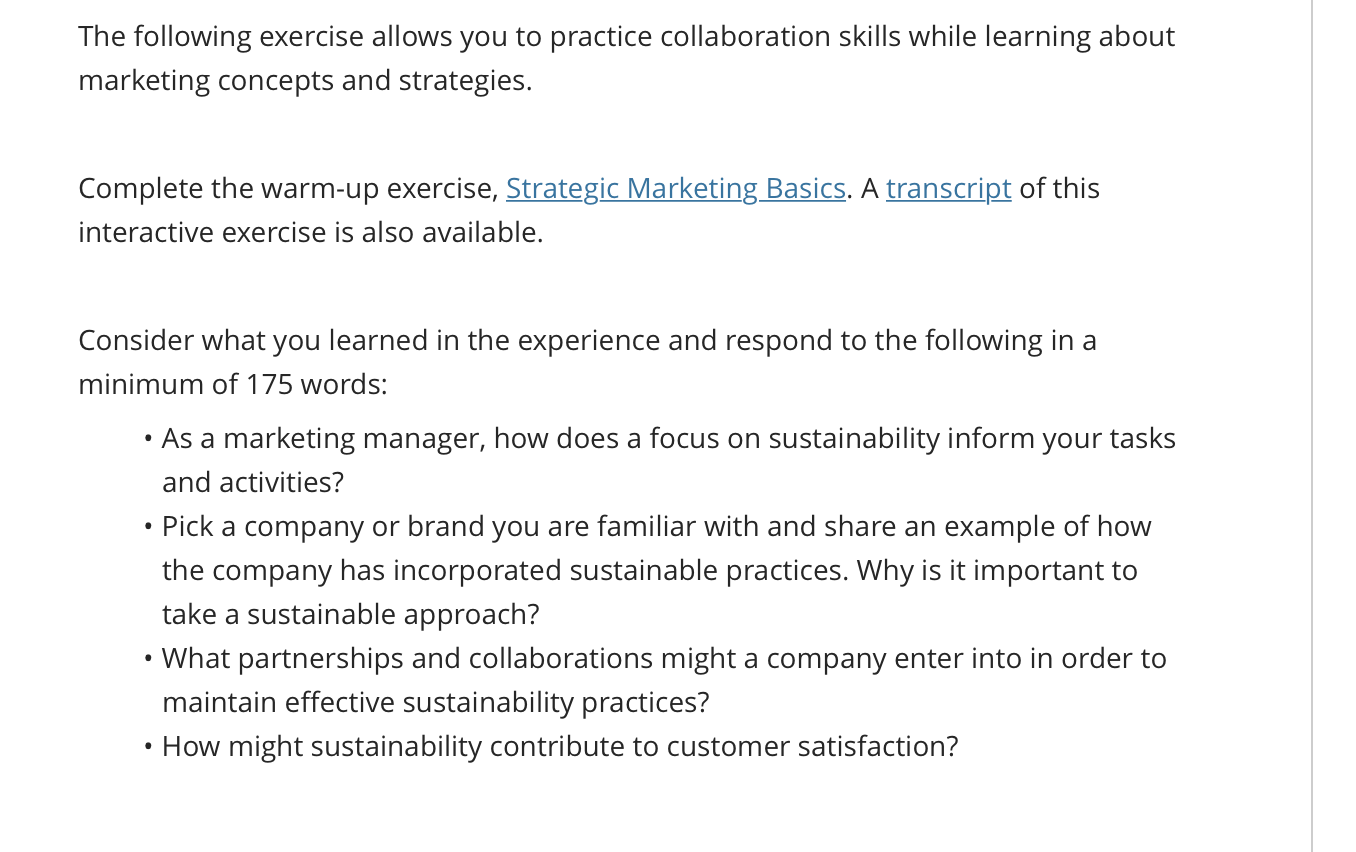Click the line 'interactive exercise is also available.'

(x=311, y=233)
